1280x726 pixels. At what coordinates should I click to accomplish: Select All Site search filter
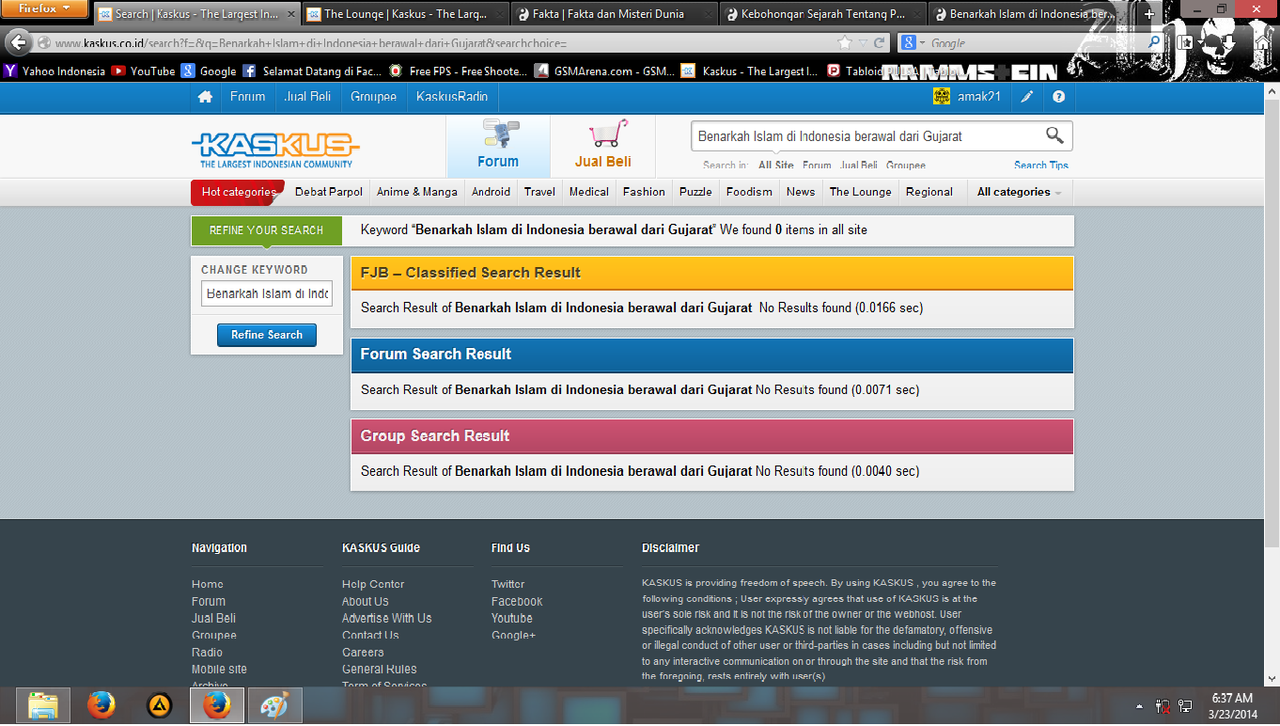pos(776,165)
